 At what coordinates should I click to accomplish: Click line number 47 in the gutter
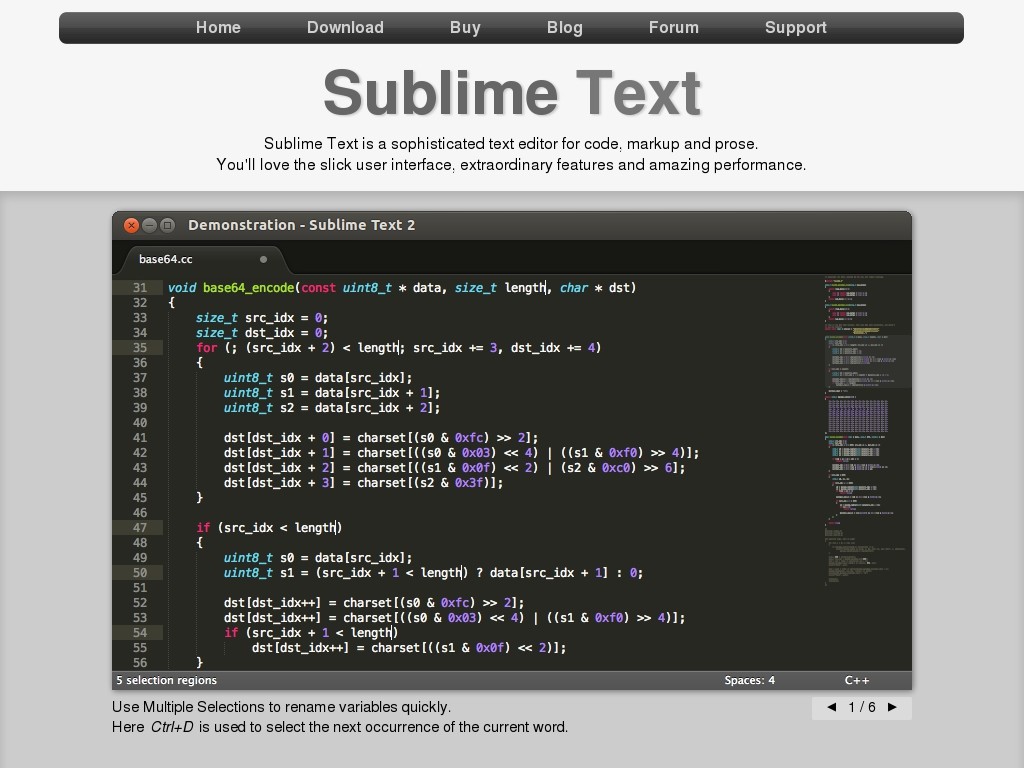click(x=140, y=528)
